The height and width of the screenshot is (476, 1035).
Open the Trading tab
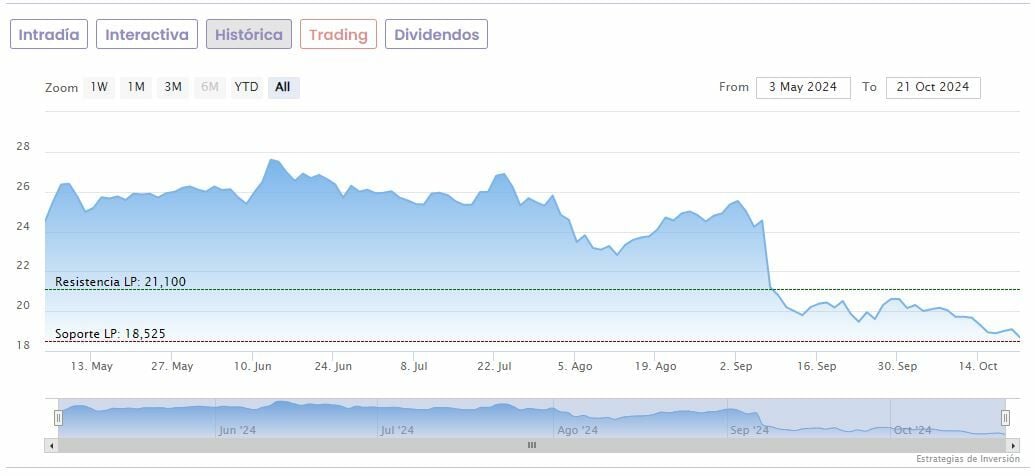tap(338, 35)
